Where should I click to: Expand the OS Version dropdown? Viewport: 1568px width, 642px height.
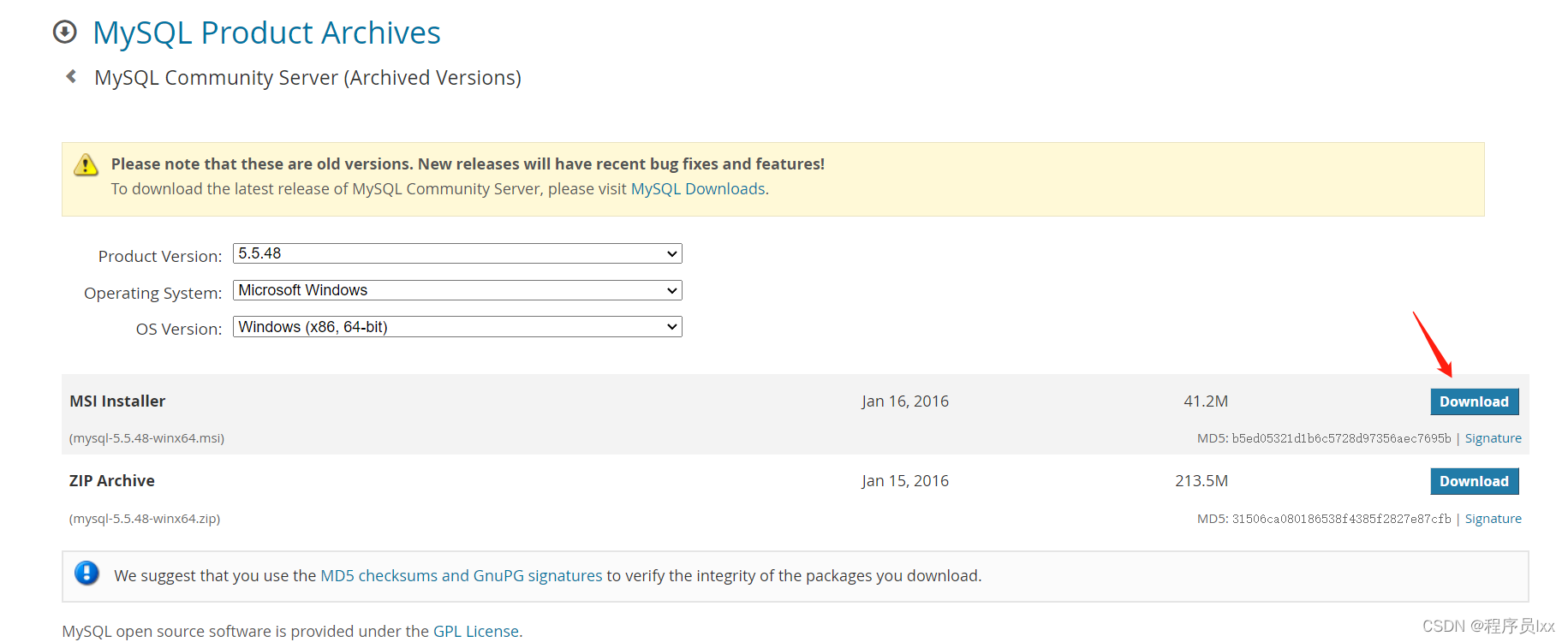[457, 327]
